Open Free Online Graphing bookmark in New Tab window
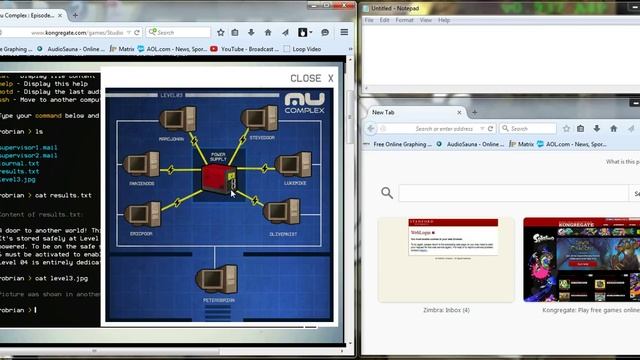 [398, 144]
